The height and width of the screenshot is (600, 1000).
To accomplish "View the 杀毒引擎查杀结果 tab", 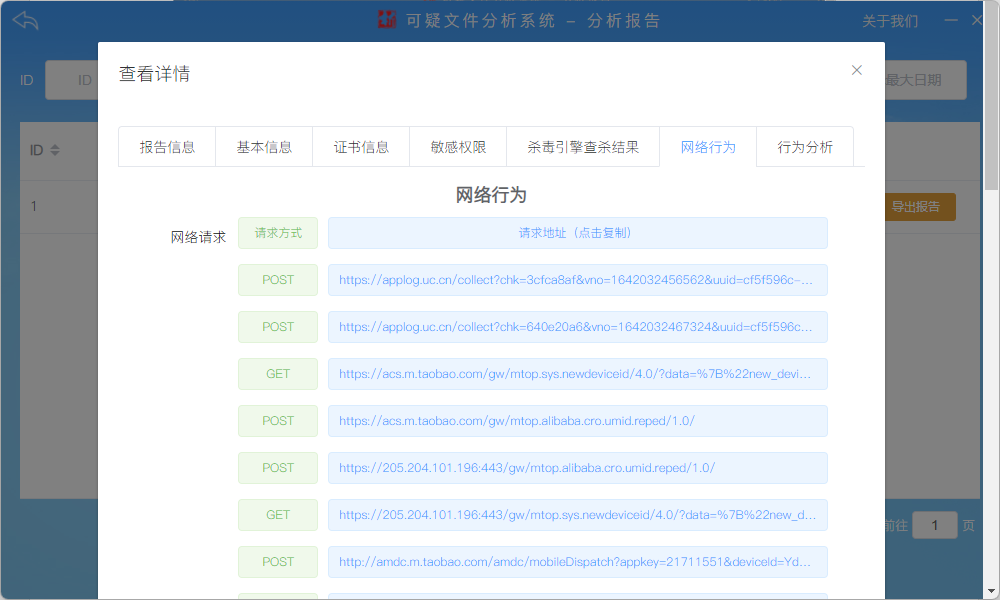I will 583,147.
